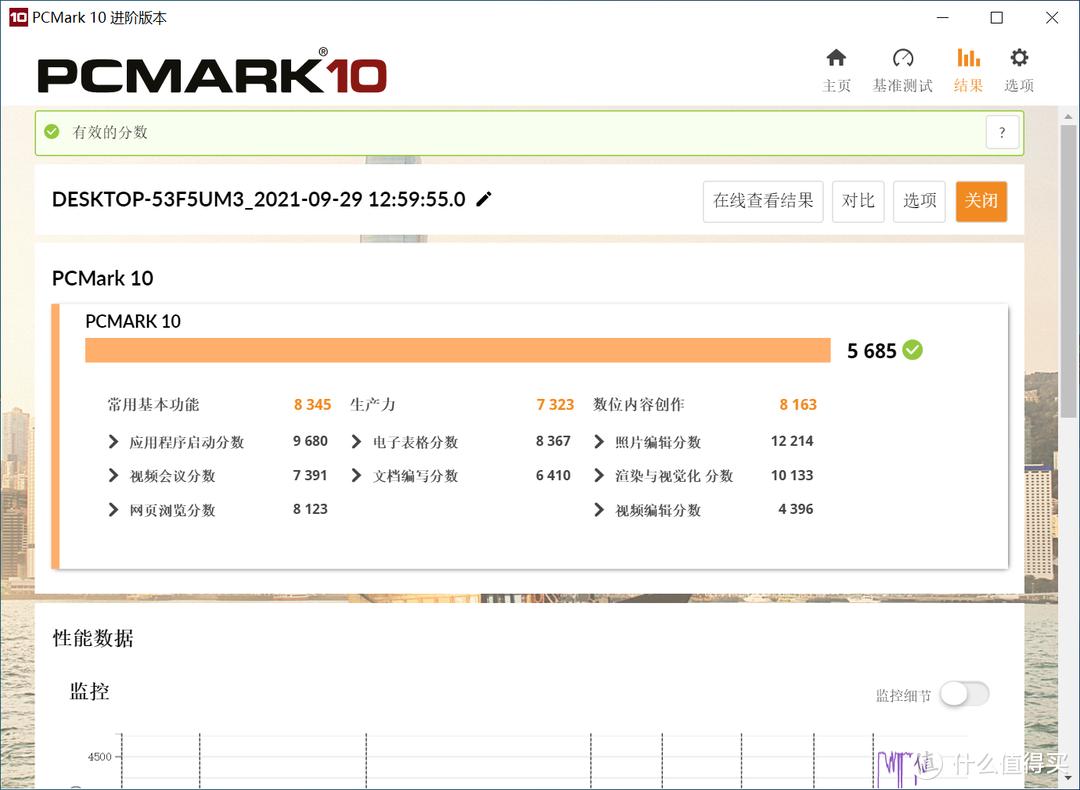Open the 选项 settings gear icon

(1019, 60)
